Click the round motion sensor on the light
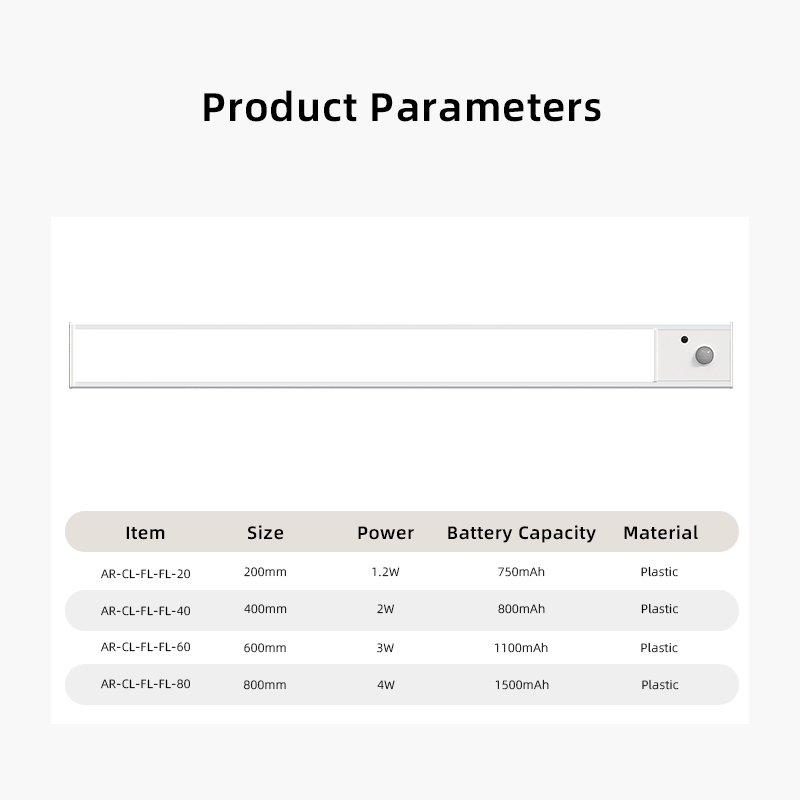Screen dimensions: 800x800 (704, 355)
